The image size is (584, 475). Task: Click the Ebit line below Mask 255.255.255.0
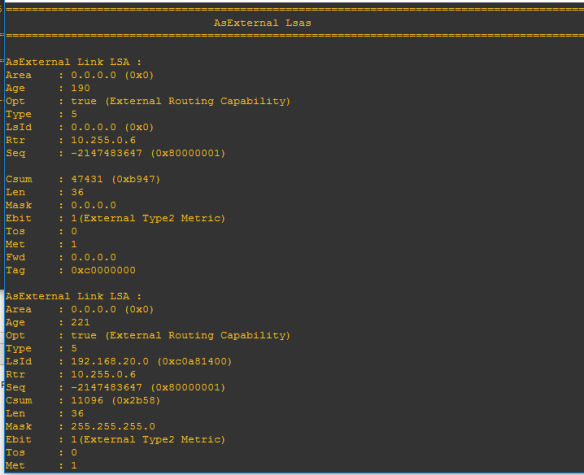[x=115, y=440]
